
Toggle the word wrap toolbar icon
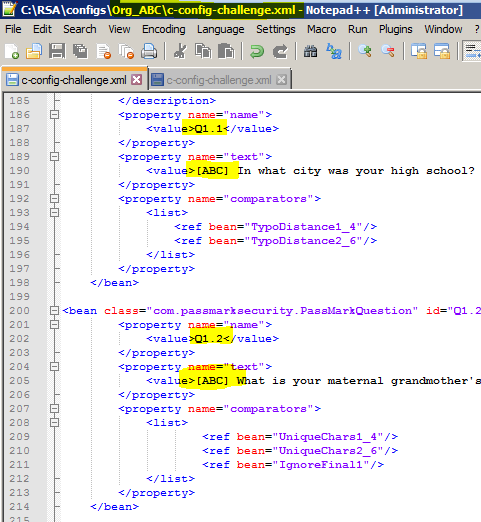(472, 52)
